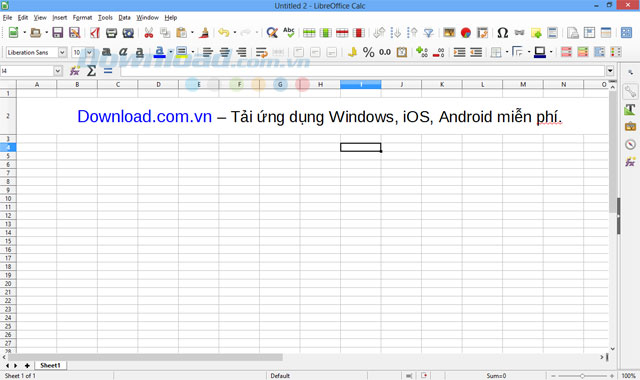This screenshot has height=380, width=640.
Task: Open the Edit menu
Action: [23, 18]
